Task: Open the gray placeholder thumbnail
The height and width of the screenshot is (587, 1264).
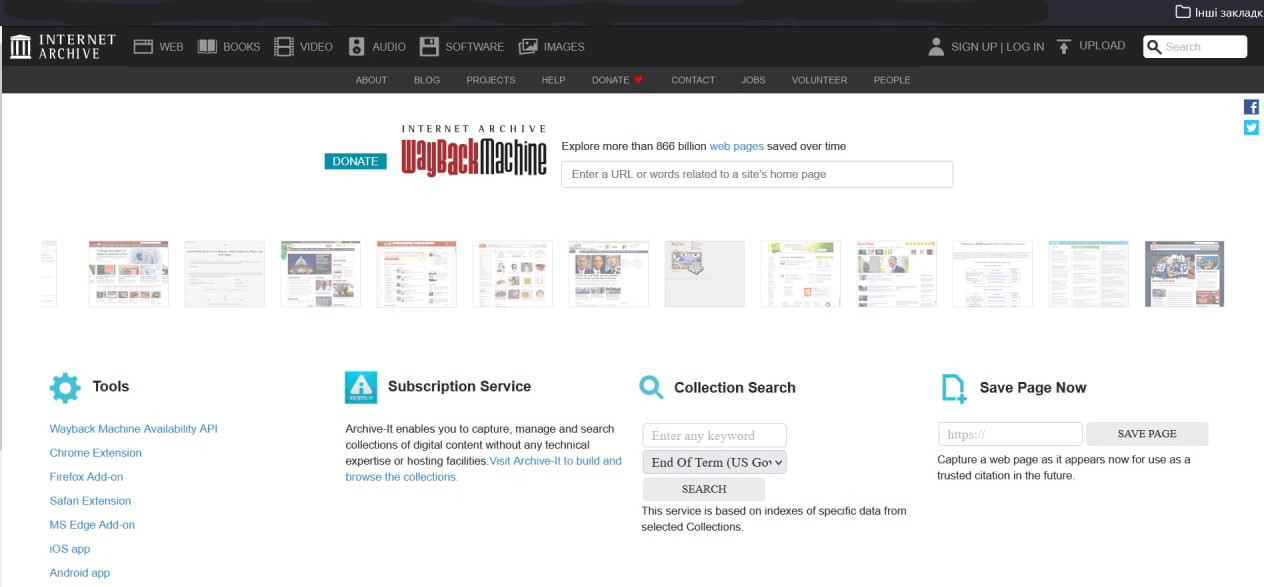Action: (705, 273)
